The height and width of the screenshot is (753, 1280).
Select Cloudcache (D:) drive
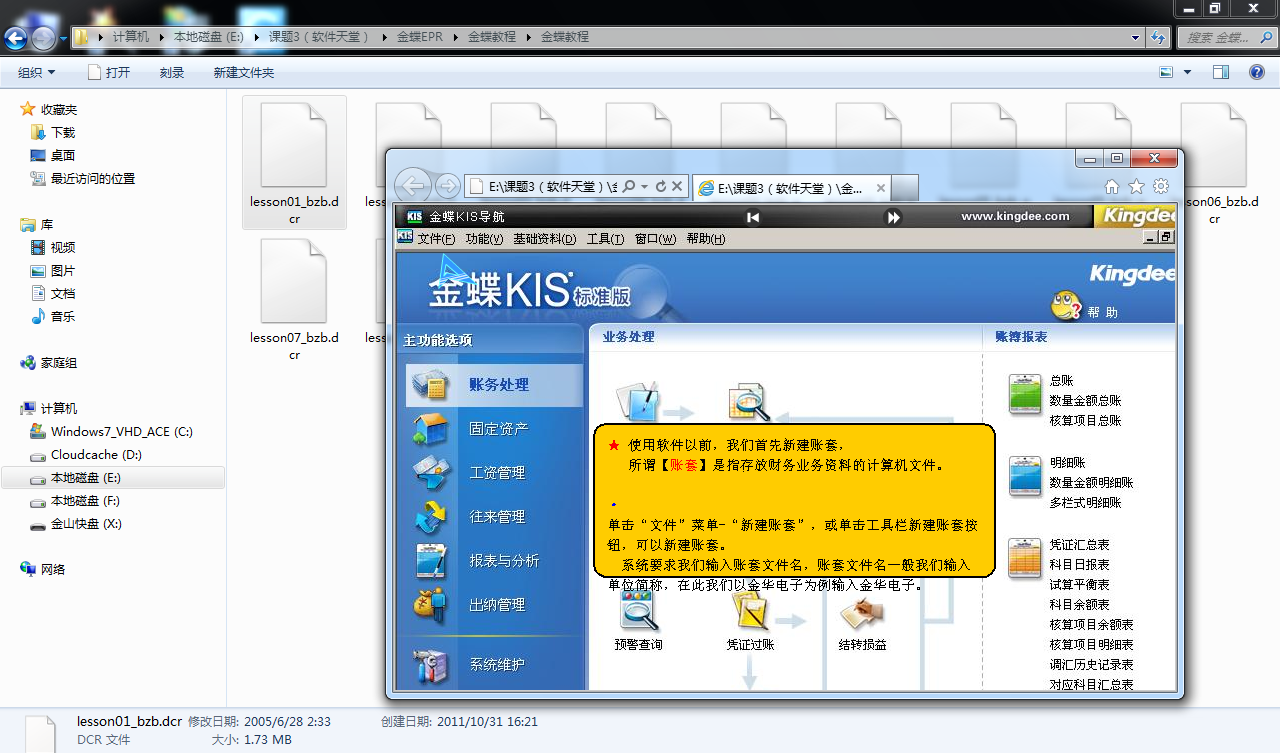pyautogui.click(x=86, y=455)
